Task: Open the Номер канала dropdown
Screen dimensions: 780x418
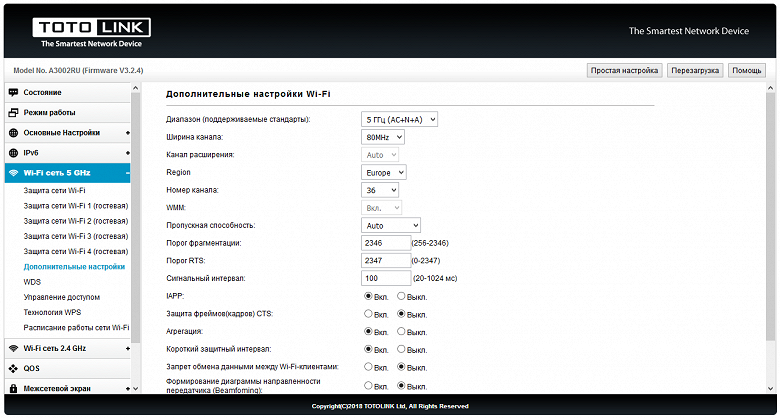Action: pos(380,190)
